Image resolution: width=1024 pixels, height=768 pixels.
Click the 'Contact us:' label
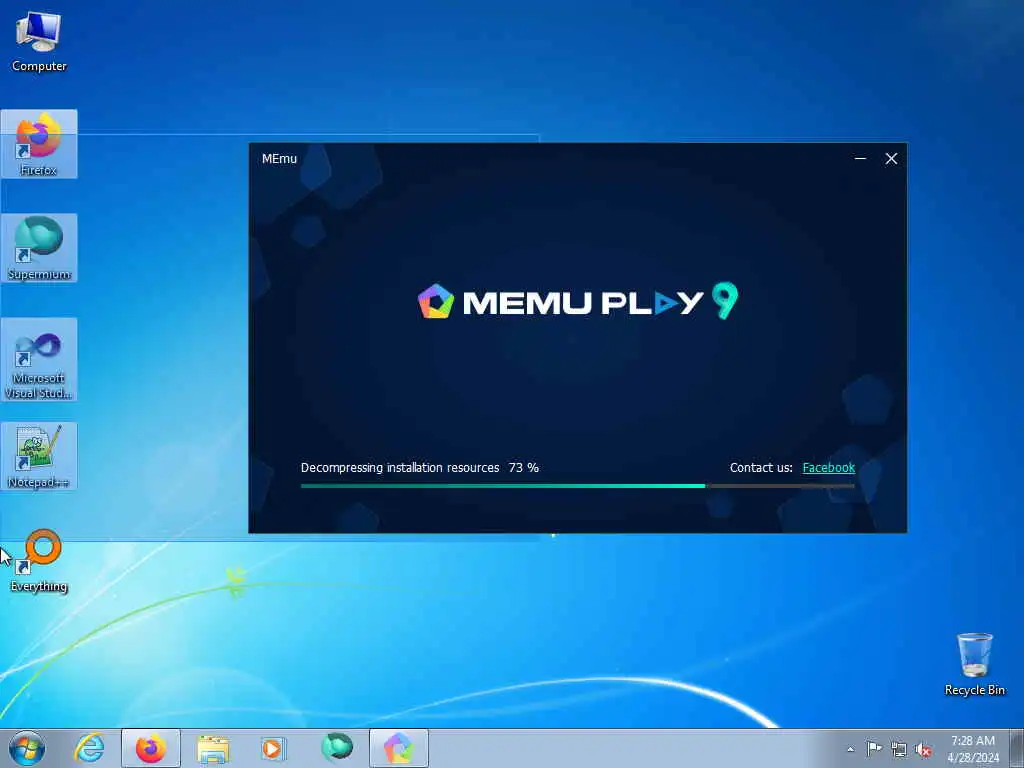point(761,468)
